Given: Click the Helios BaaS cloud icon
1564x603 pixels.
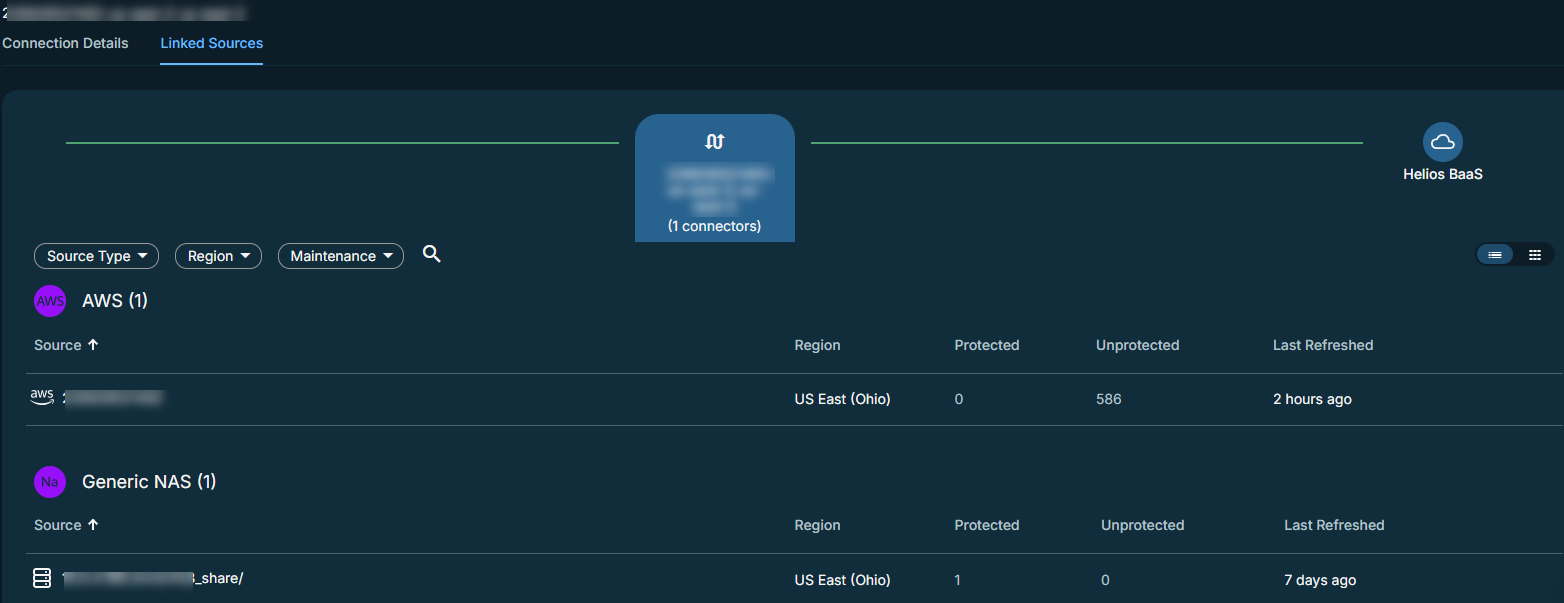Looking at the screenshot, I should click(x=1443, y=142).
